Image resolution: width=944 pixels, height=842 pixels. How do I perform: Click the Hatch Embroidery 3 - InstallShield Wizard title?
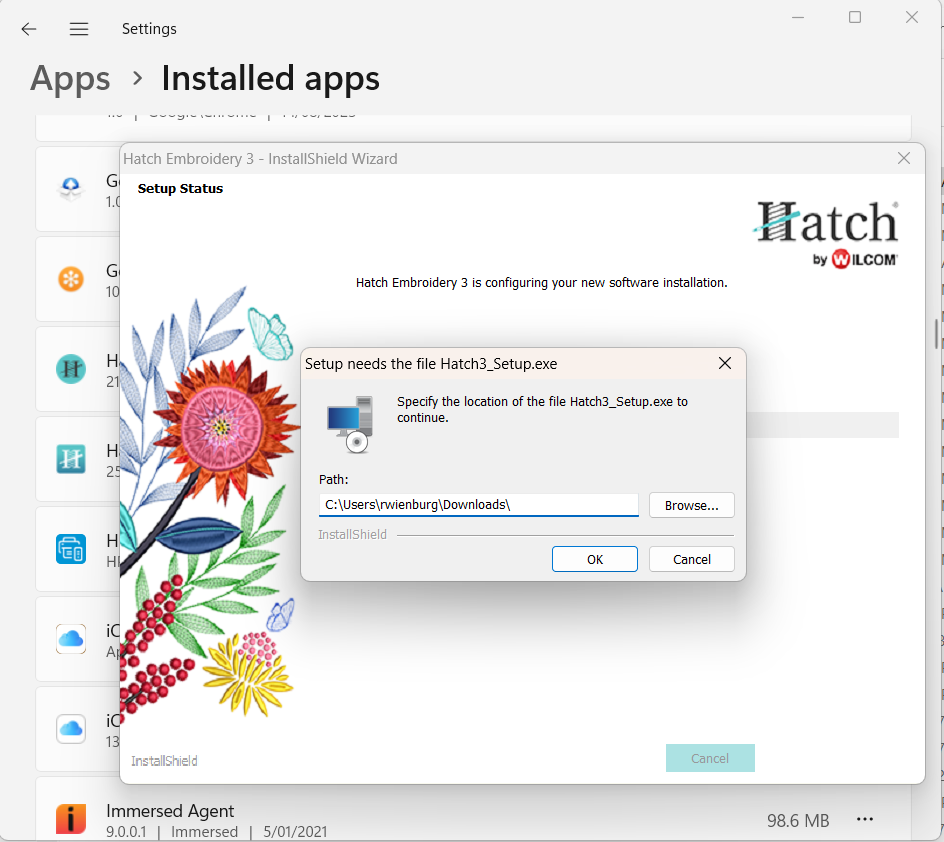[x=260, y=159]
